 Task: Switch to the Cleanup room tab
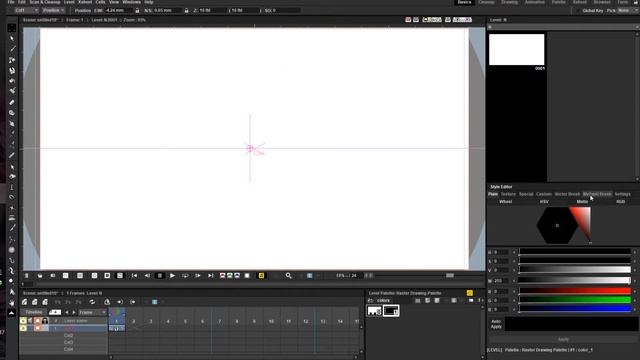pyautogui.click(x=486, y=2)
